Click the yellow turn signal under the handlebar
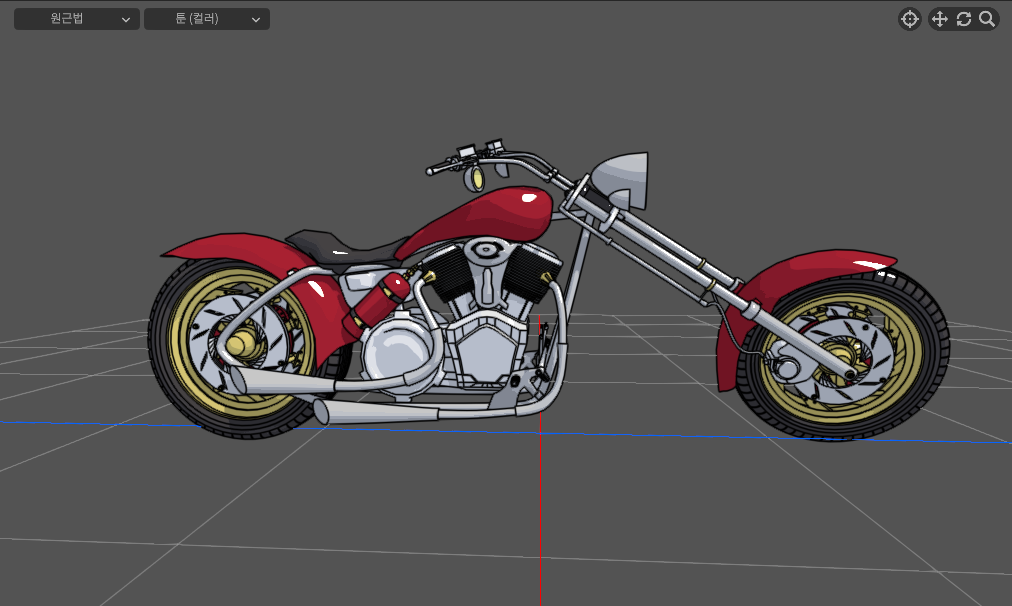The height and width of the screenshot is (606, 1012). coord(476,180)
